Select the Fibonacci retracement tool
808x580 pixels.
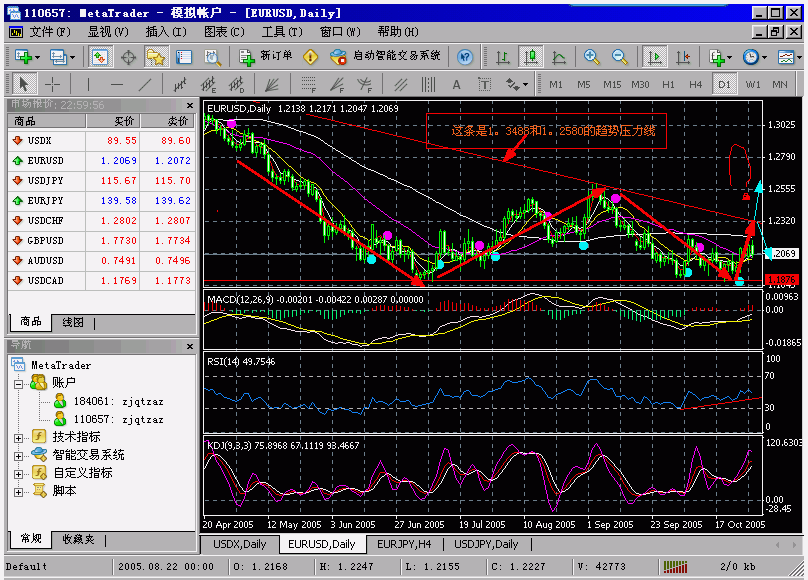click(308, 83)
